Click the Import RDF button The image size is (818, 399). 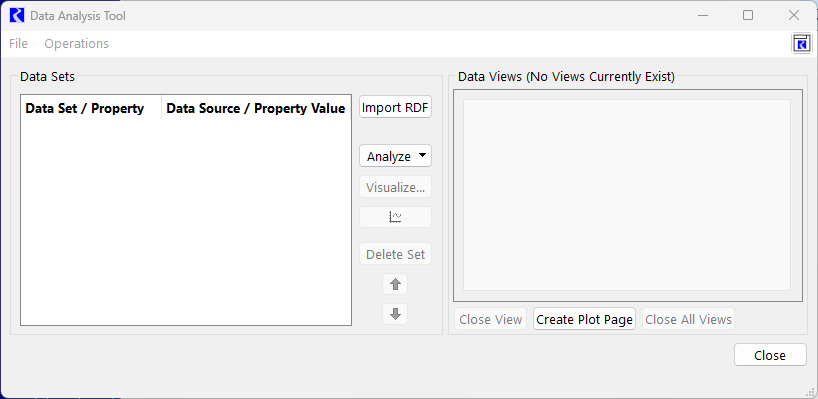395,107
